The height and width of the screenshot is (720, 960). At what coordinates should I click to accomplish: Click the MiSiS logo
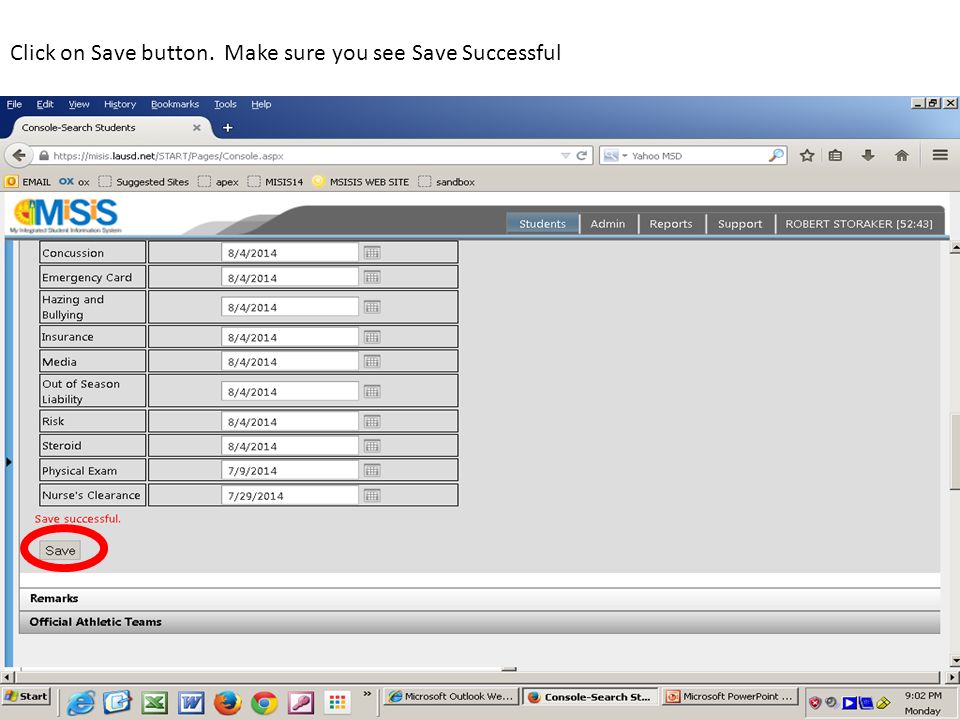(x=66, y=215)
